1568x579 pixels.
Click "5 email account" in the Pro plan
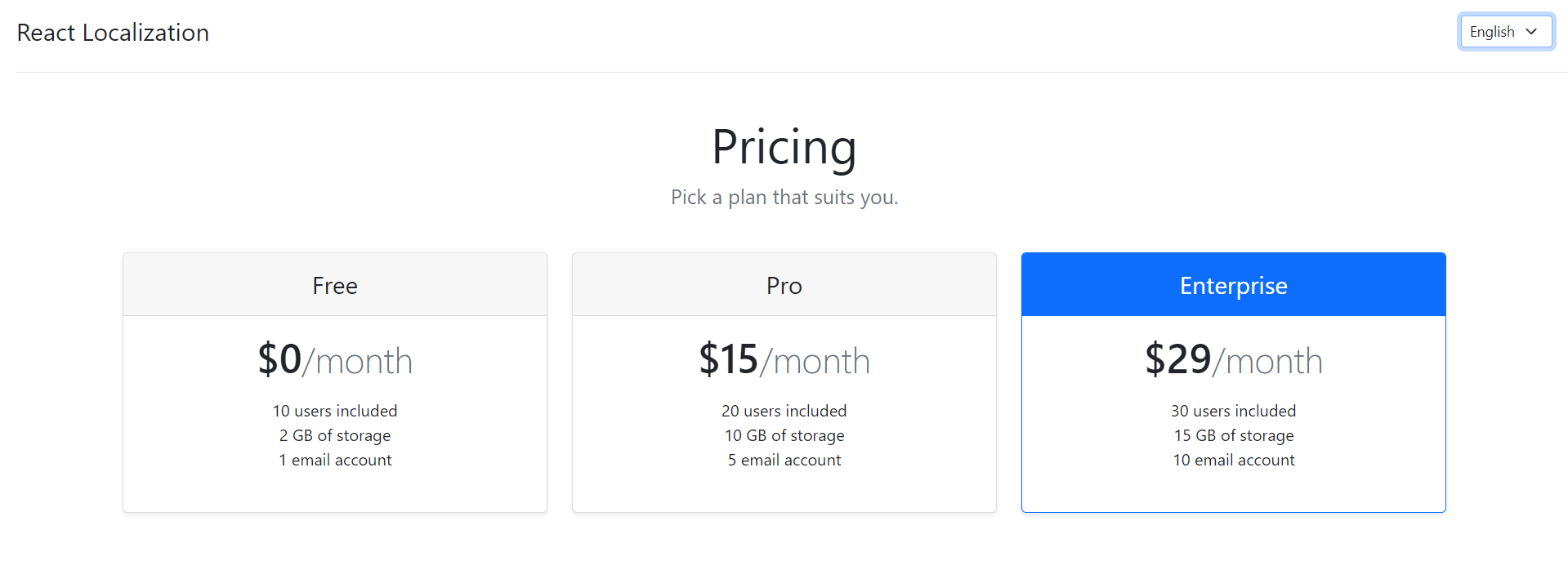click(x=784, y=460)
